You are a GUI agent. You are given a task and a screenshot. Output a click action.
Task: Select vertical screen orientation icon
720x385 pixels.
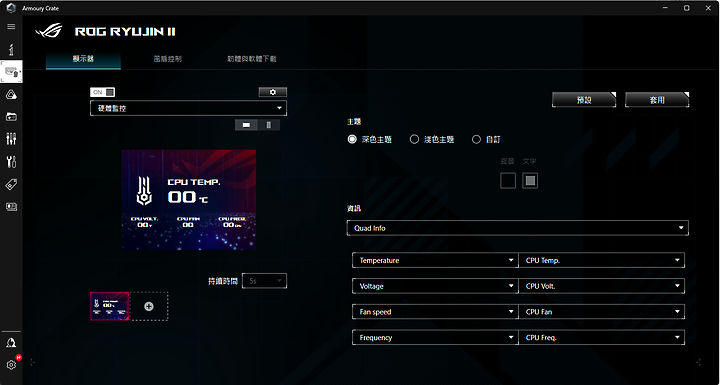pos(269,125)
